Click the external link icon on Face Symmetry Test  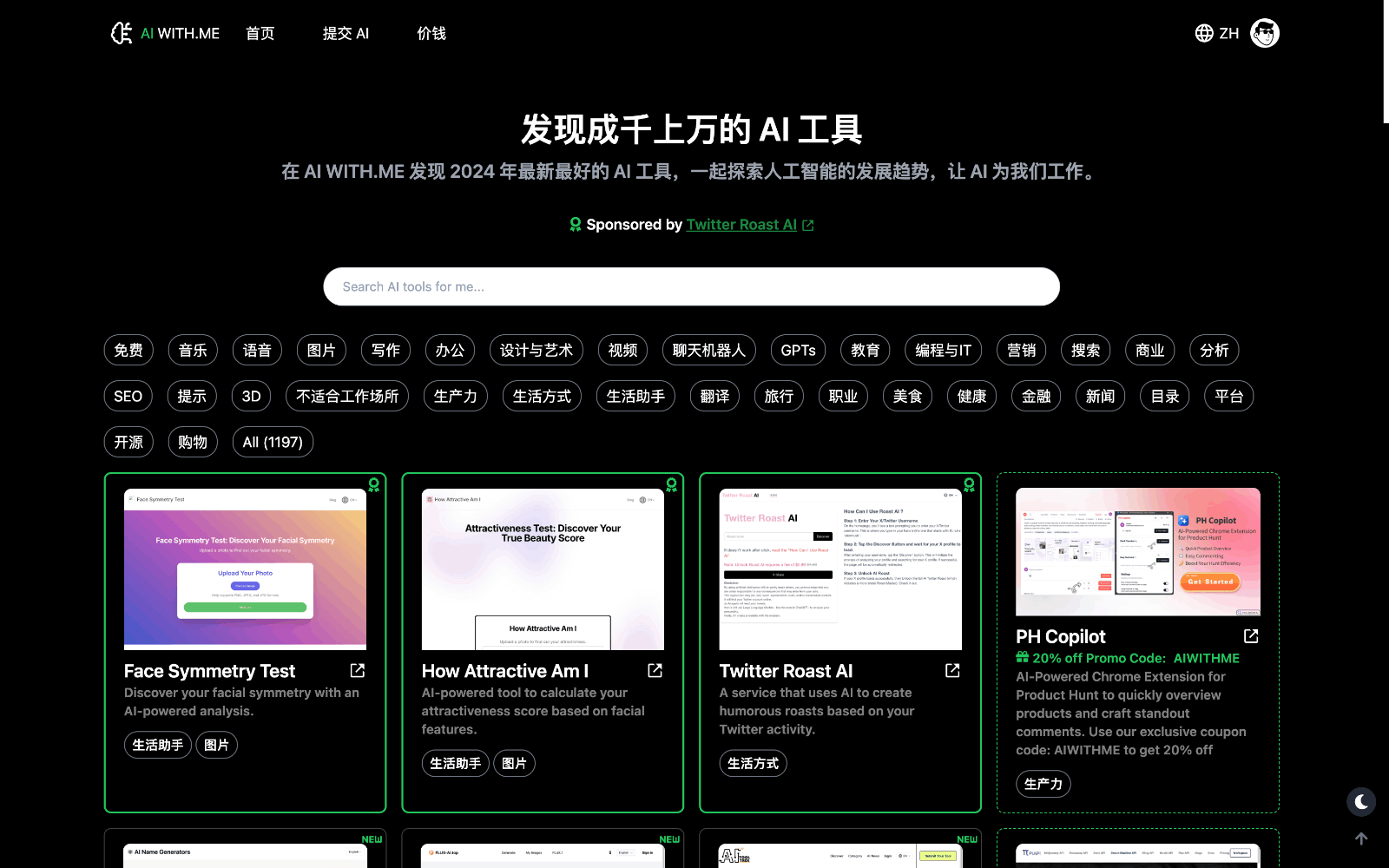pos(358,670)
